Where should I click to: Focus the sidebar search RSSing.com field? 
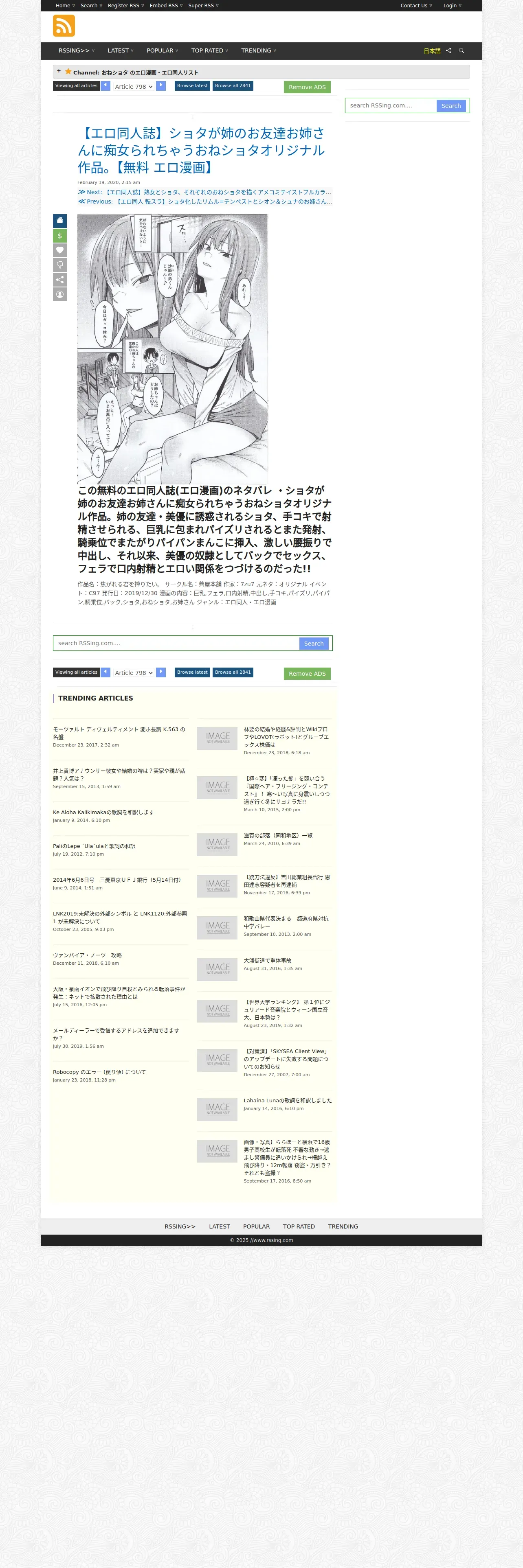[391, 106]
